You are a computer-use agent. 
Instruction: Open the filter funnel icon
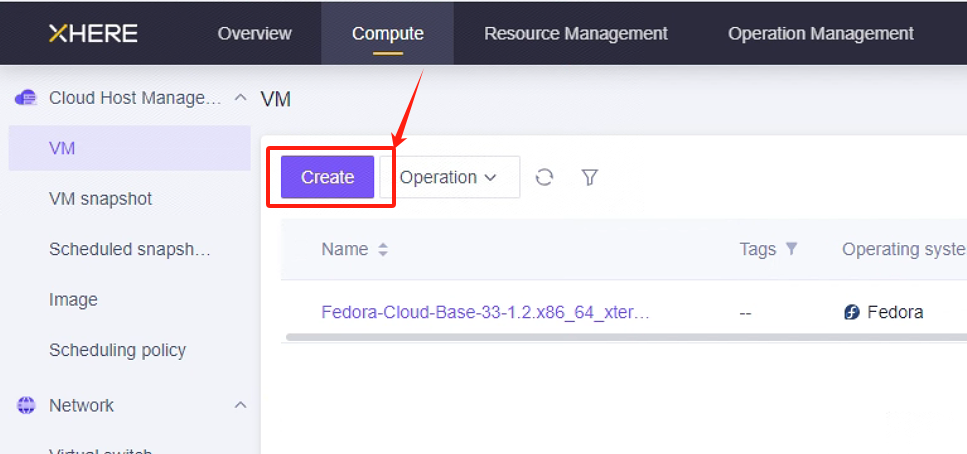tap(590, 178)
